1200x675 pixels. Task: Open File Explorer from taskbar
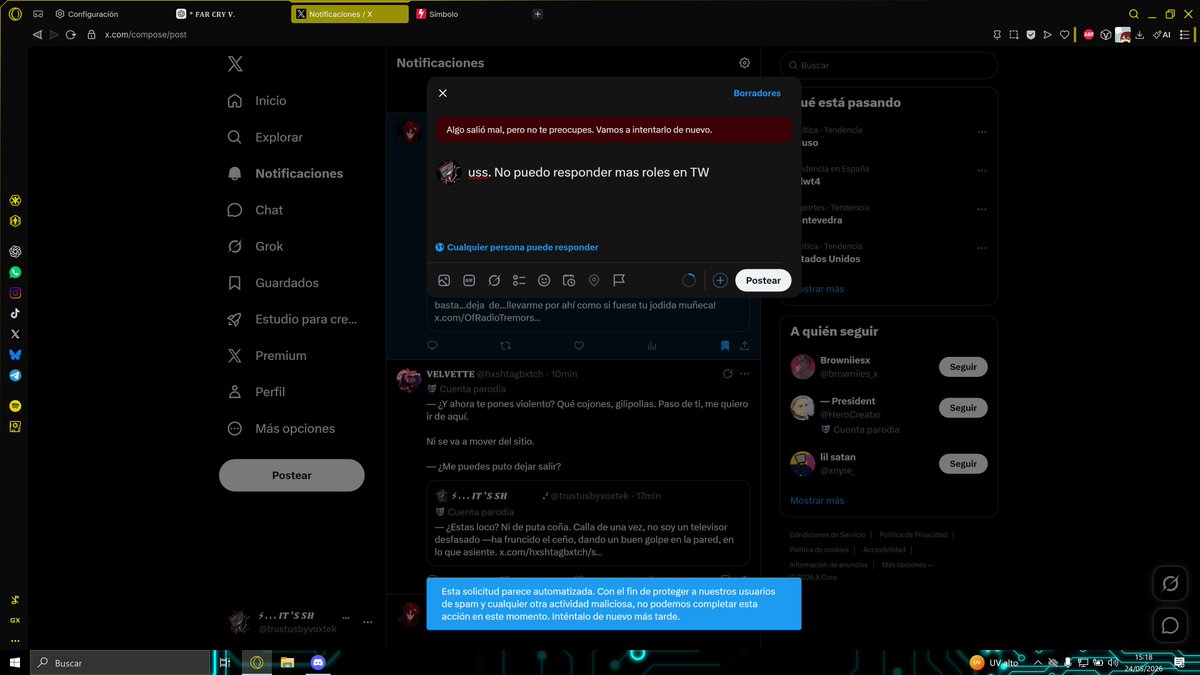287,663
